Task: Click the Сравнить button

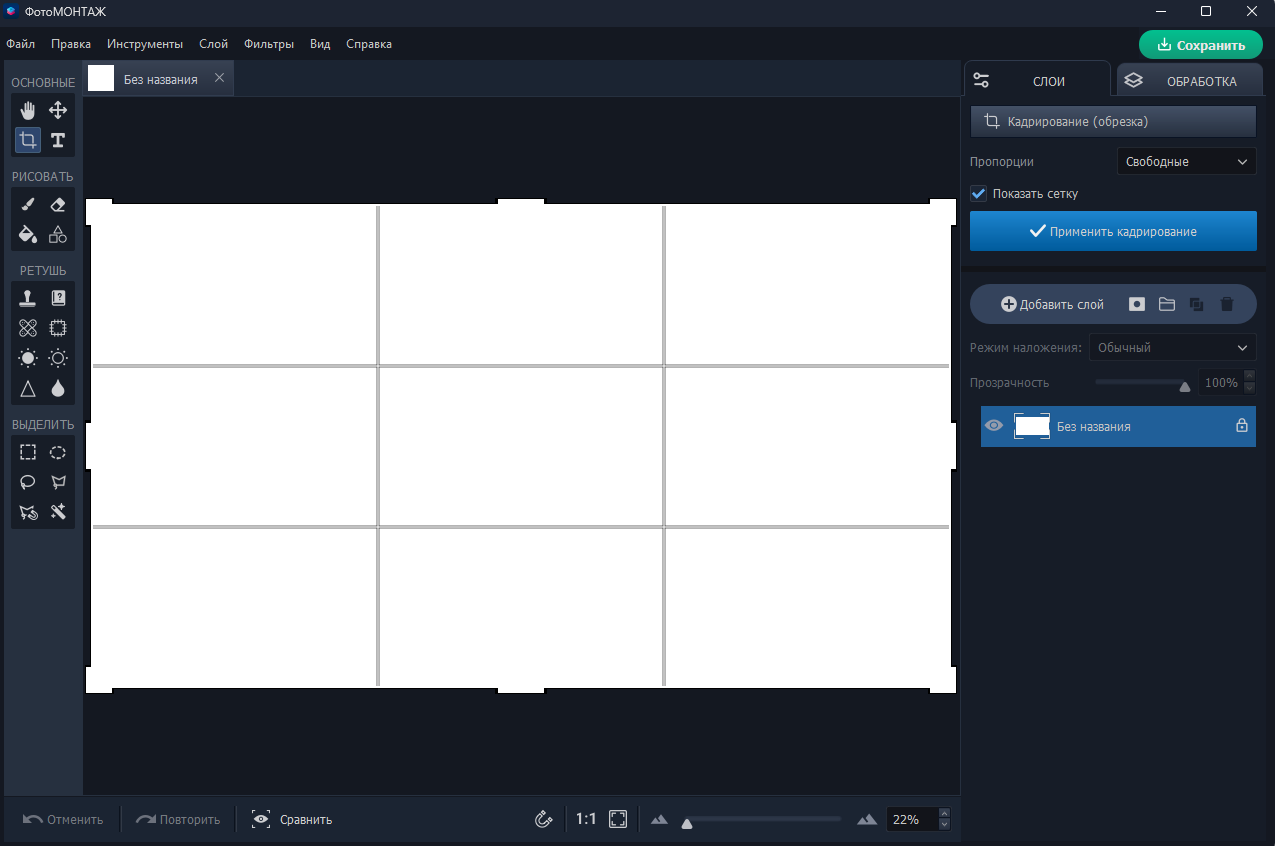Action: tap(292, 819)
